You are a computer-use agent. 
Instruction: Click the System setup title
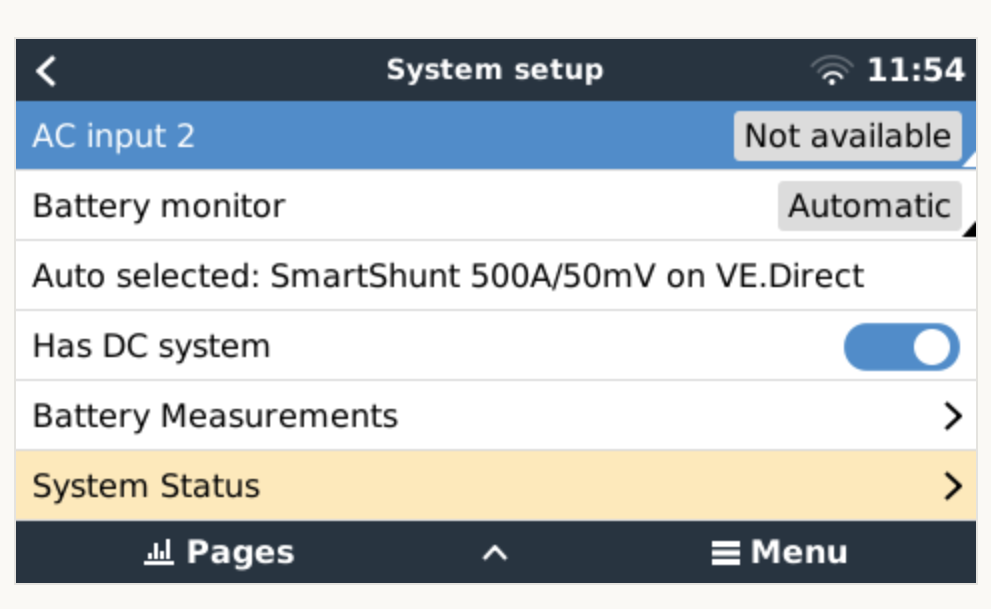(x=495, y=71)
